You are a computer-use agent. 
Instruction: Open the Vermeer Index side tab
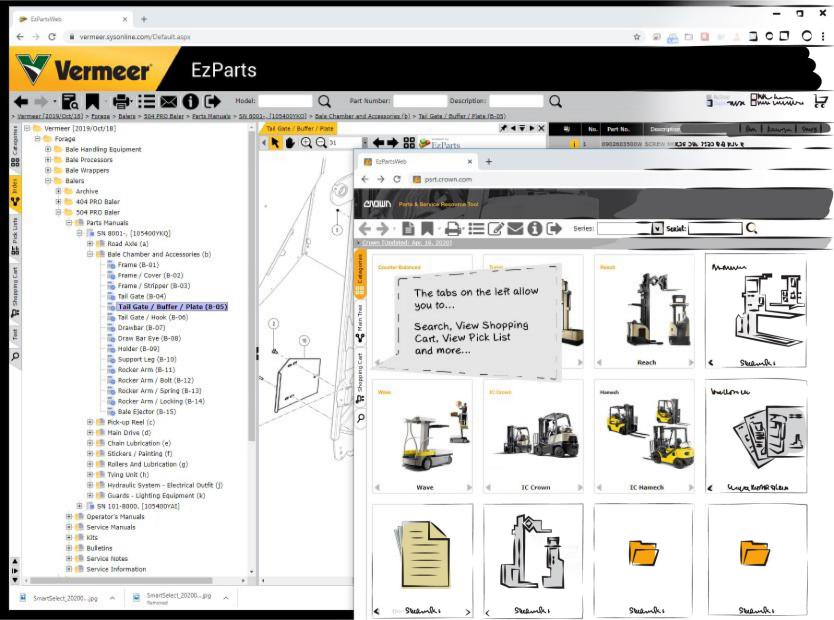point(15,192)
